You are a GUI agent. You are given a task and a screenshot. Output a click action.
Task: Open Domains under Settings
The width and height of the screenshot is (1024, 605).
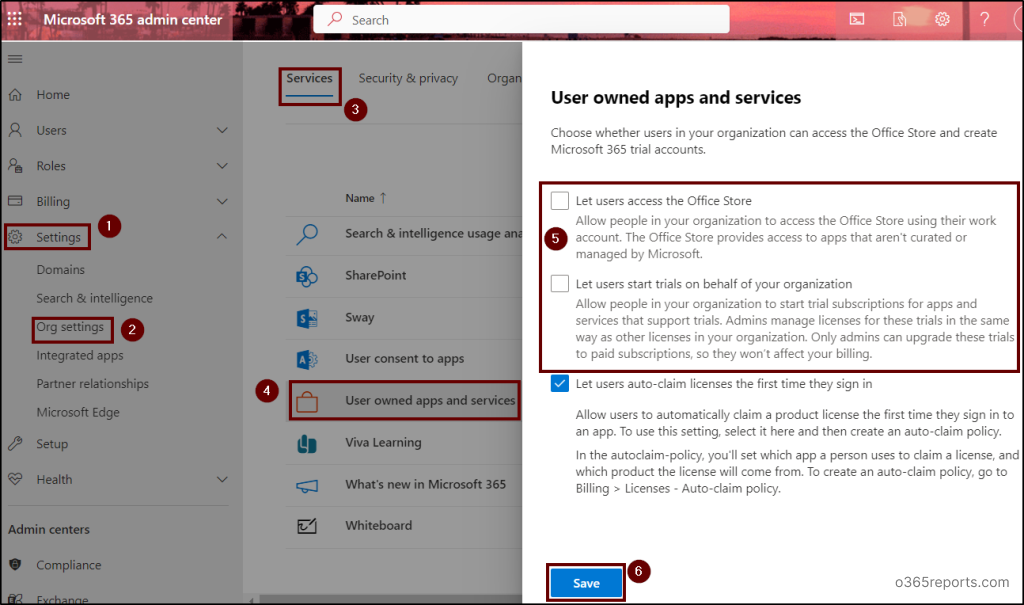pyautogui.click(x=61, y=269)
